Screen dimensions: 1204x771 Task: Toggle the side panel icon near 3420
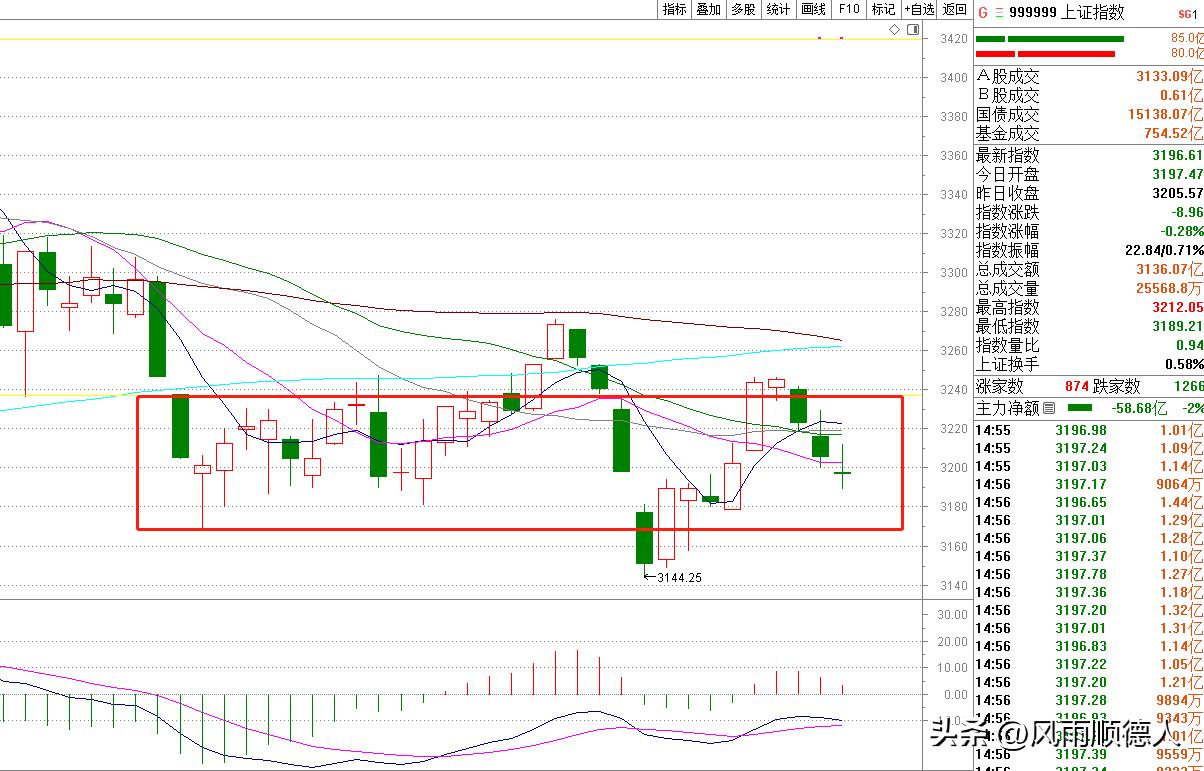(x=911, y=31)
